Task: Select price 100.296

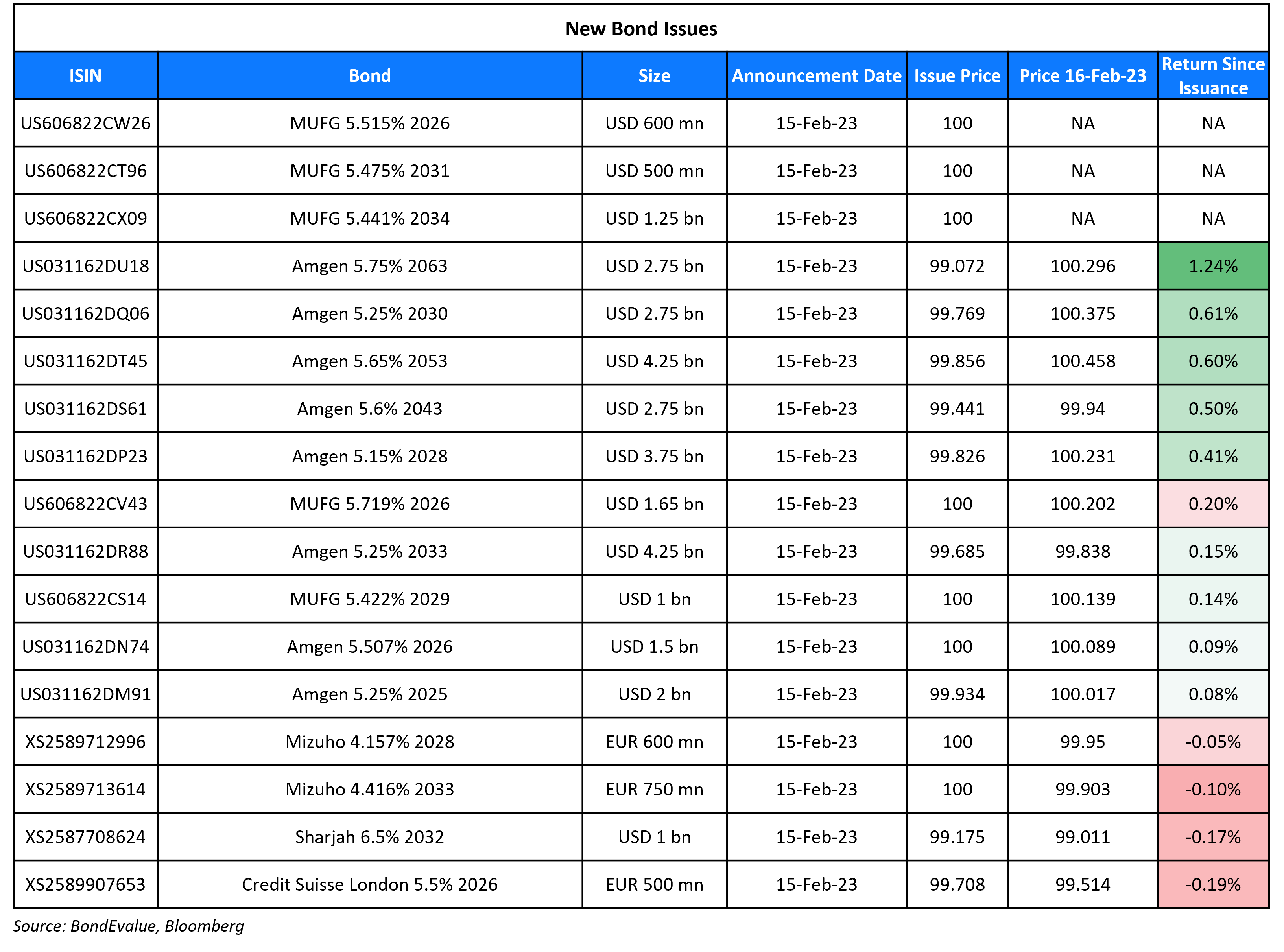Action: [1083, 266]
